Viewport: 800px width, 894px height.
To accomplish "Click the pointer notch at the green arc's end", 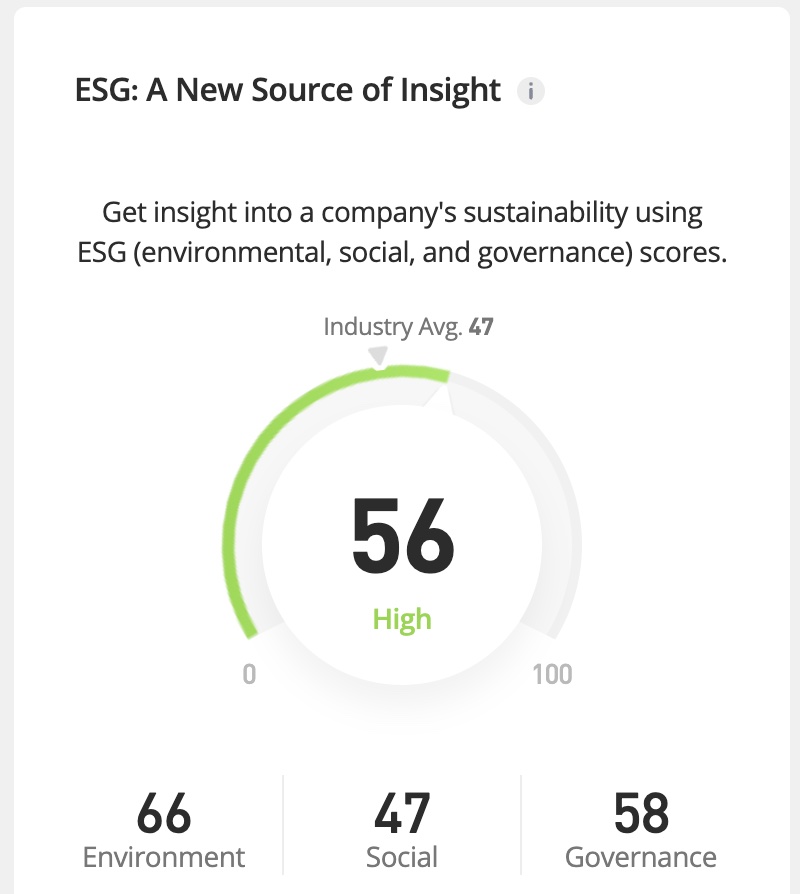I will click(x=440, y=393).
